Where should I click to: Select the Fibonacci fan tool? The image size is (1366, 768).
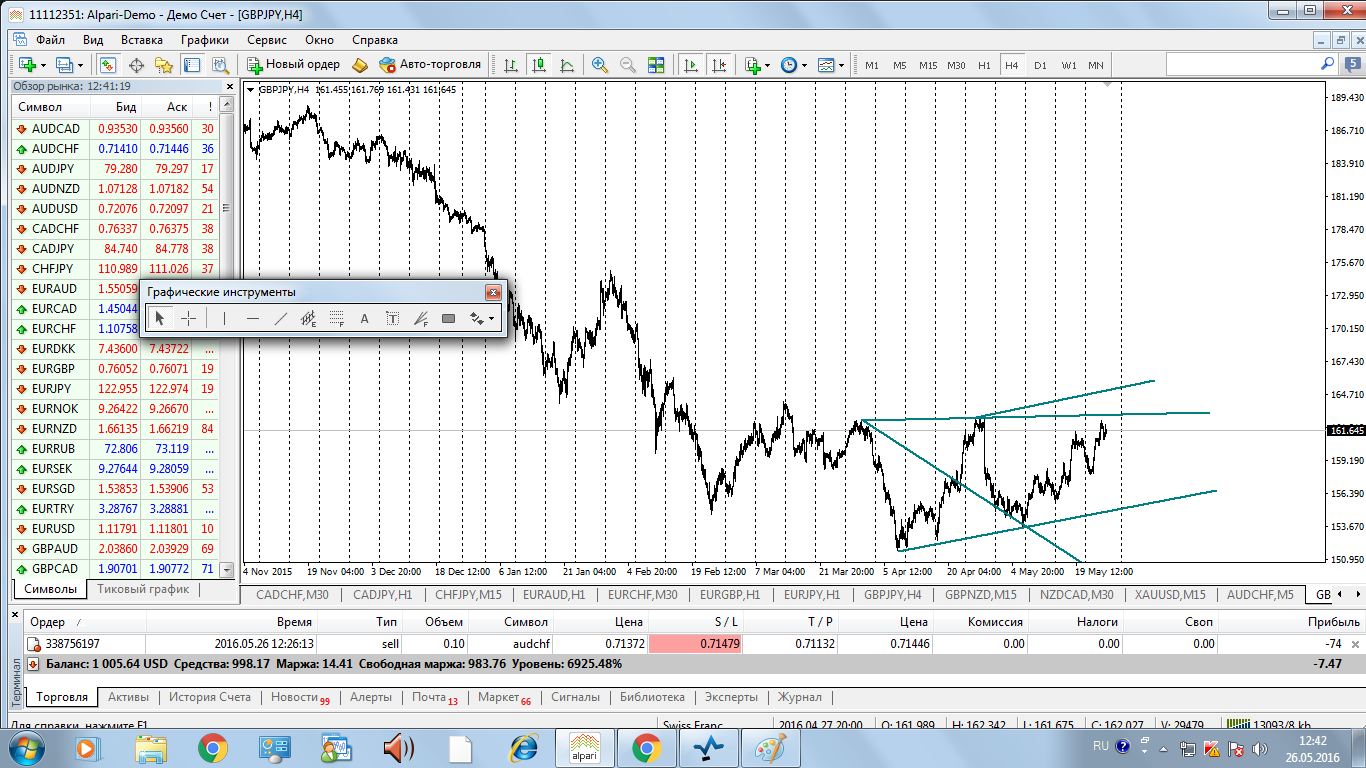click(x=421, y=319)
